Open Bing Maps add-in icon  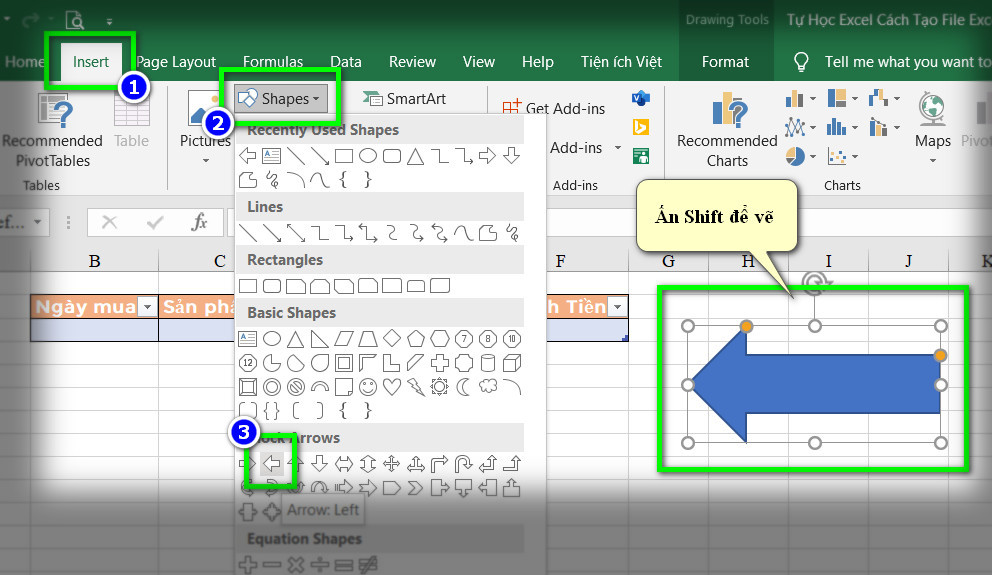click(x=641, y=127)
